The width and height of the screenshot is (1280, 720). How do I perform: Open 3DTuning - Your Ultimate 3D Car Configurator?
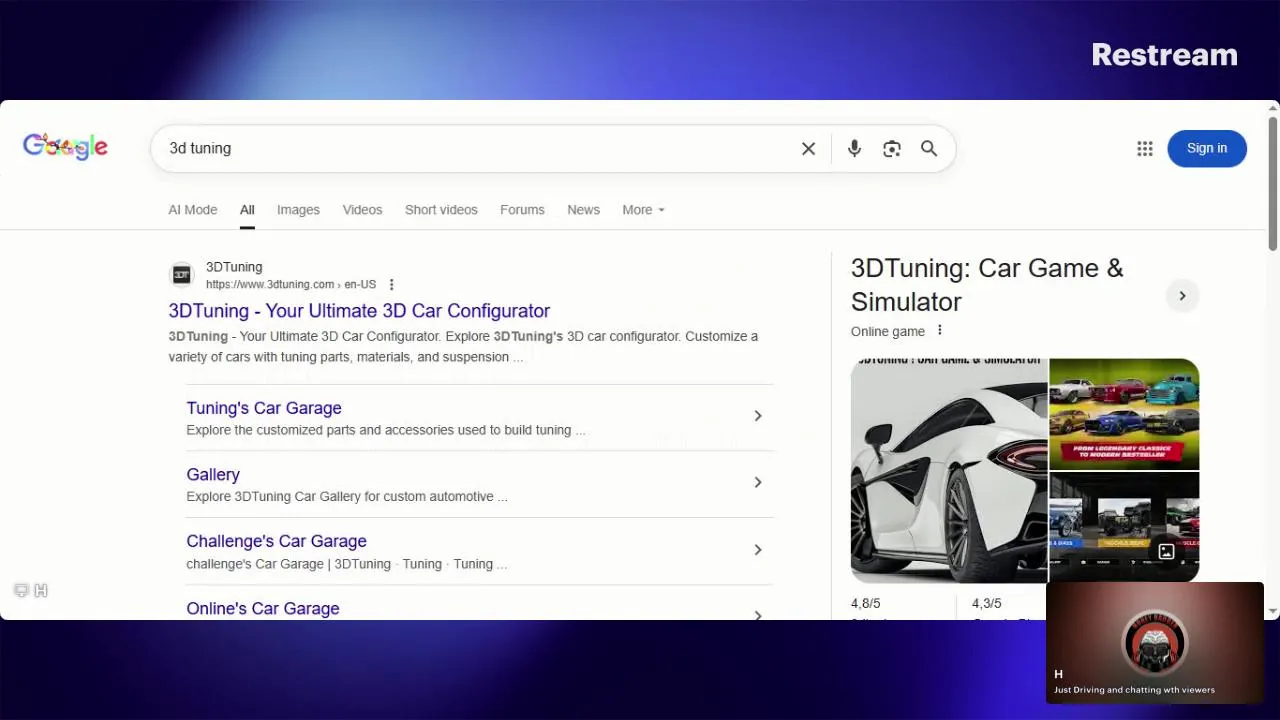pos(359,311)
